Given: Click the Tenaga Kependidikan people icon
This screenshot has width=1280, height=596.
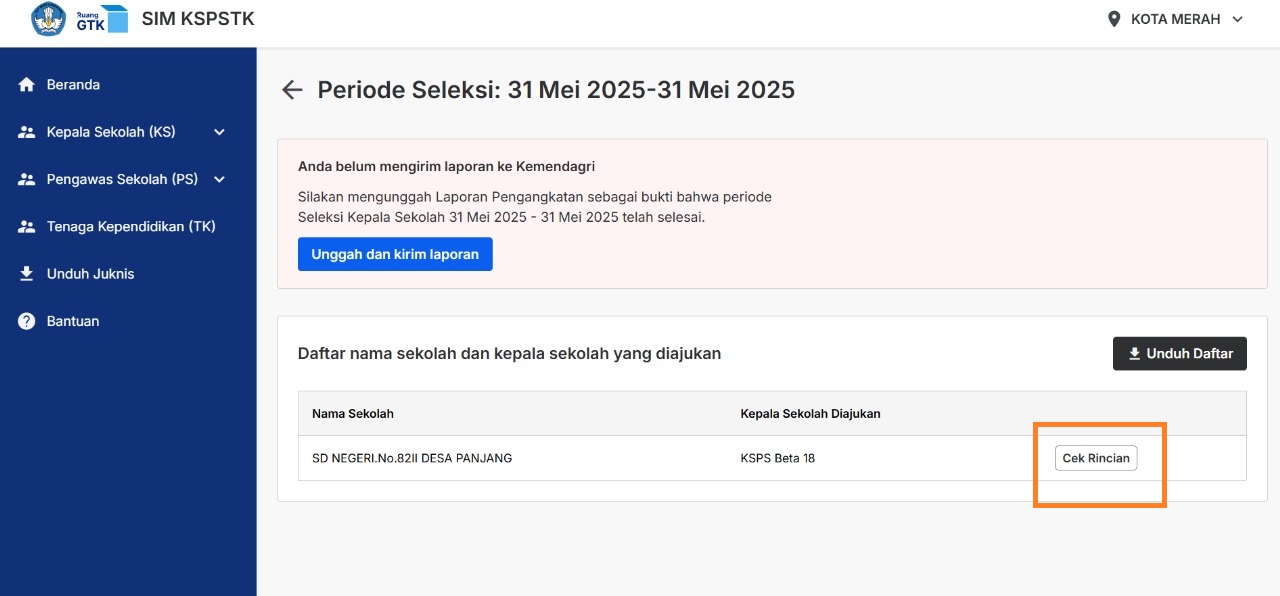Looking at the screenshot, I should 27,227.
